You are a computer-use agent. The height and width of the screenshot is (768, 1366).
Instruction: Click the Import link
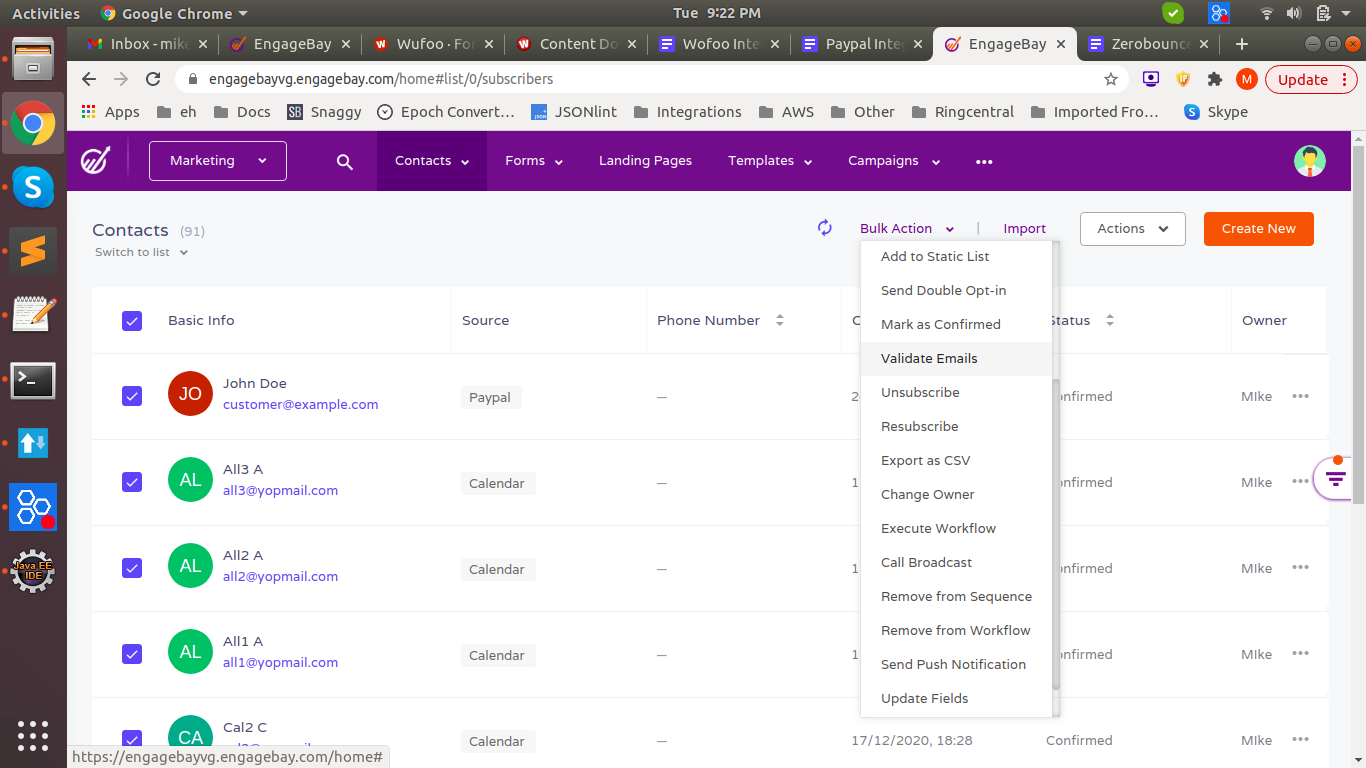coord(1025,229)
